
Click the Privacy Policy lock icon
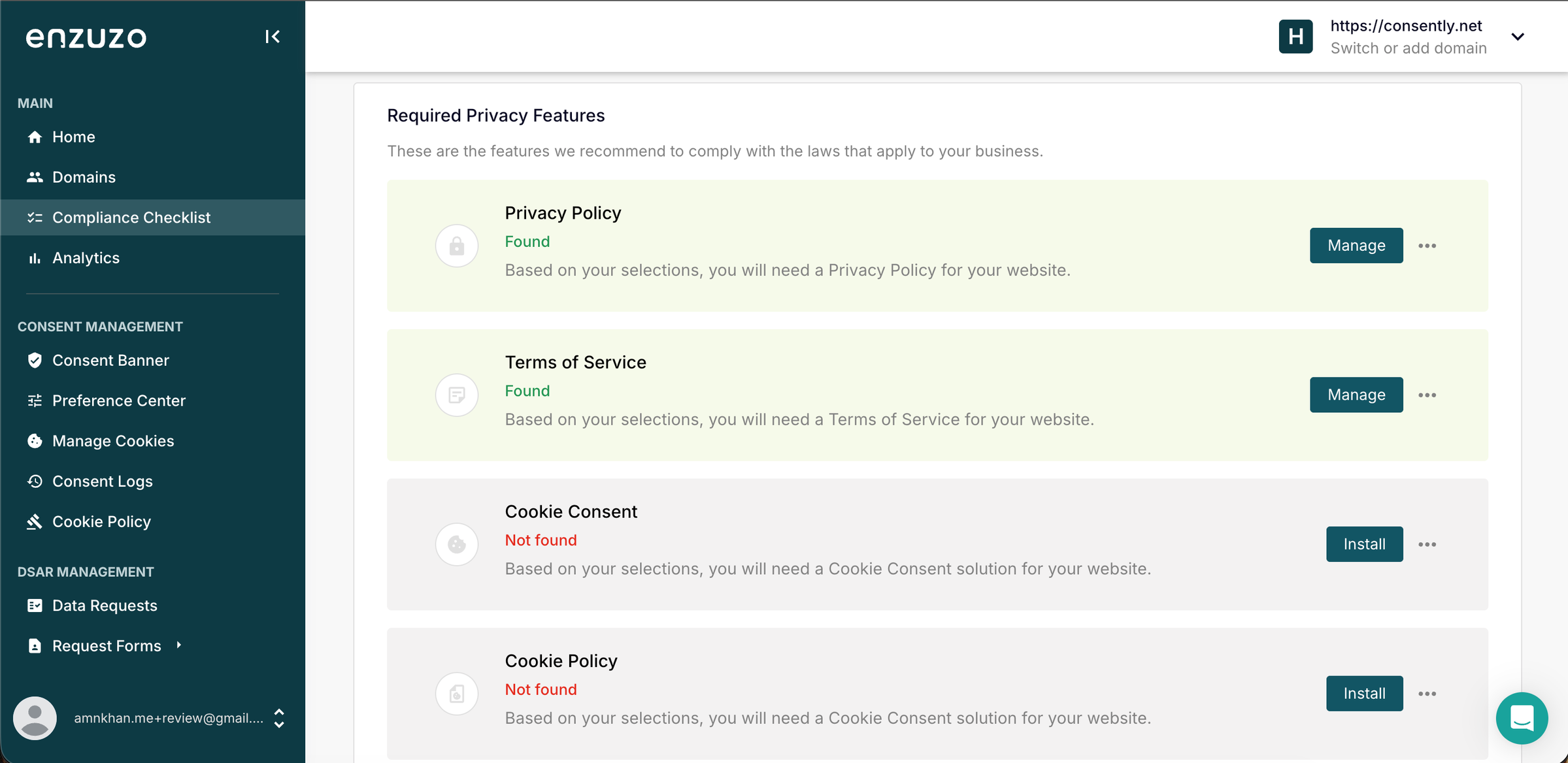pos(457,246)
